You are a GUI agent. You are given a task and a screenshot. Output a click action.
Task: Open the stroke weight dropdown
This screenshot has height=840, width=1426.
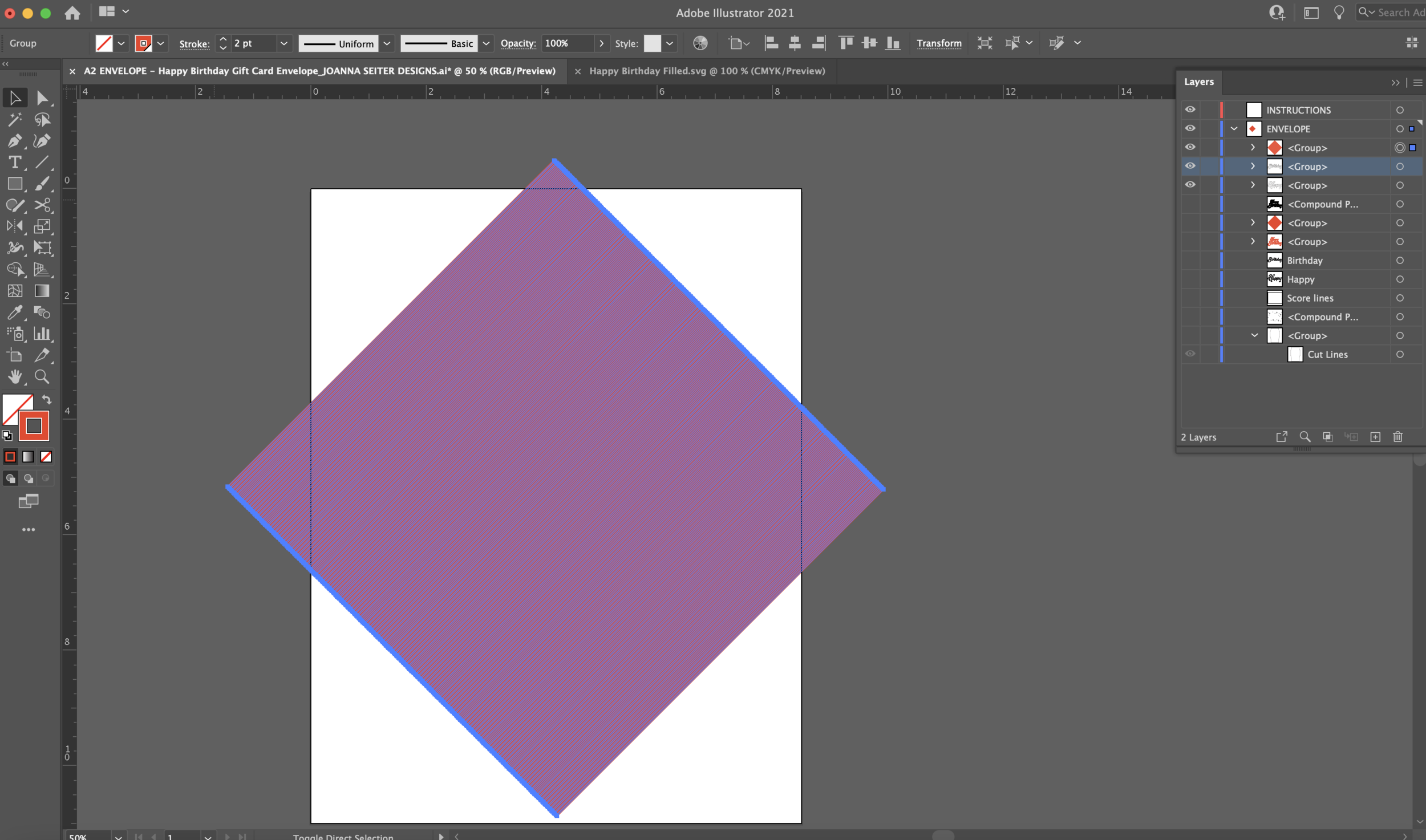point(283,43)
